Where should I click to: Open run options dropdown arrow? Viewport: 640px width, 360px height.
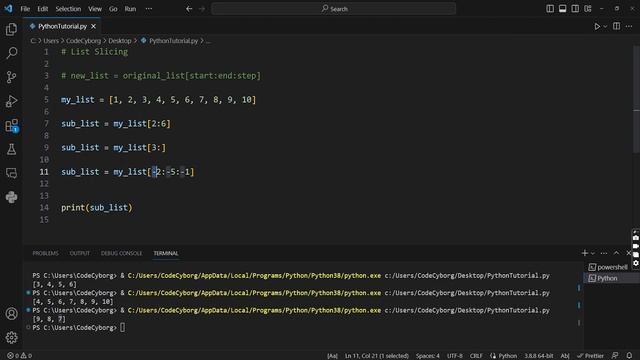point(605,27)
